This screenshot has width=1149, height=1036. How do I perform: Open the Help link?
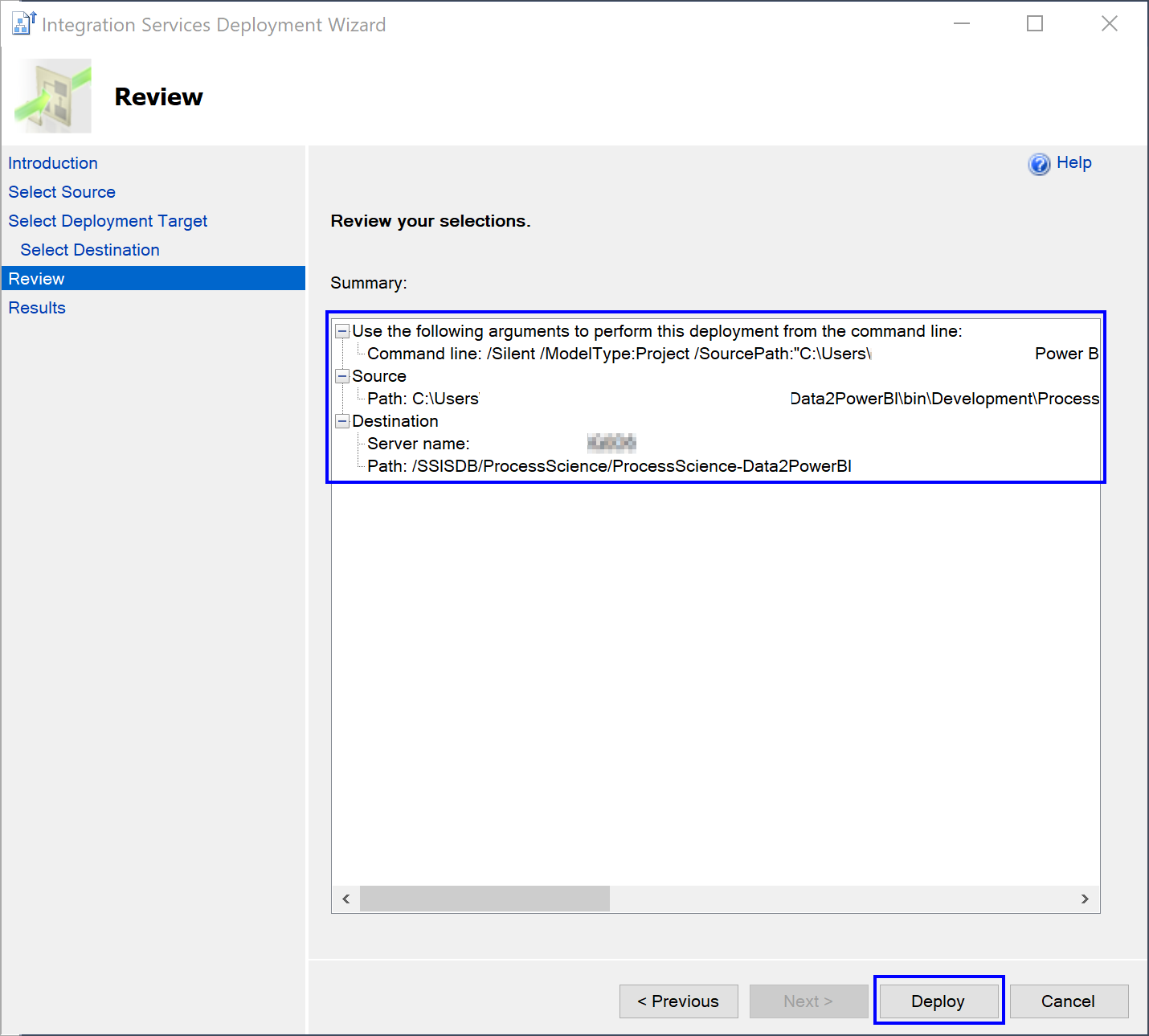pyautogui.click(x=1073, y=162)
